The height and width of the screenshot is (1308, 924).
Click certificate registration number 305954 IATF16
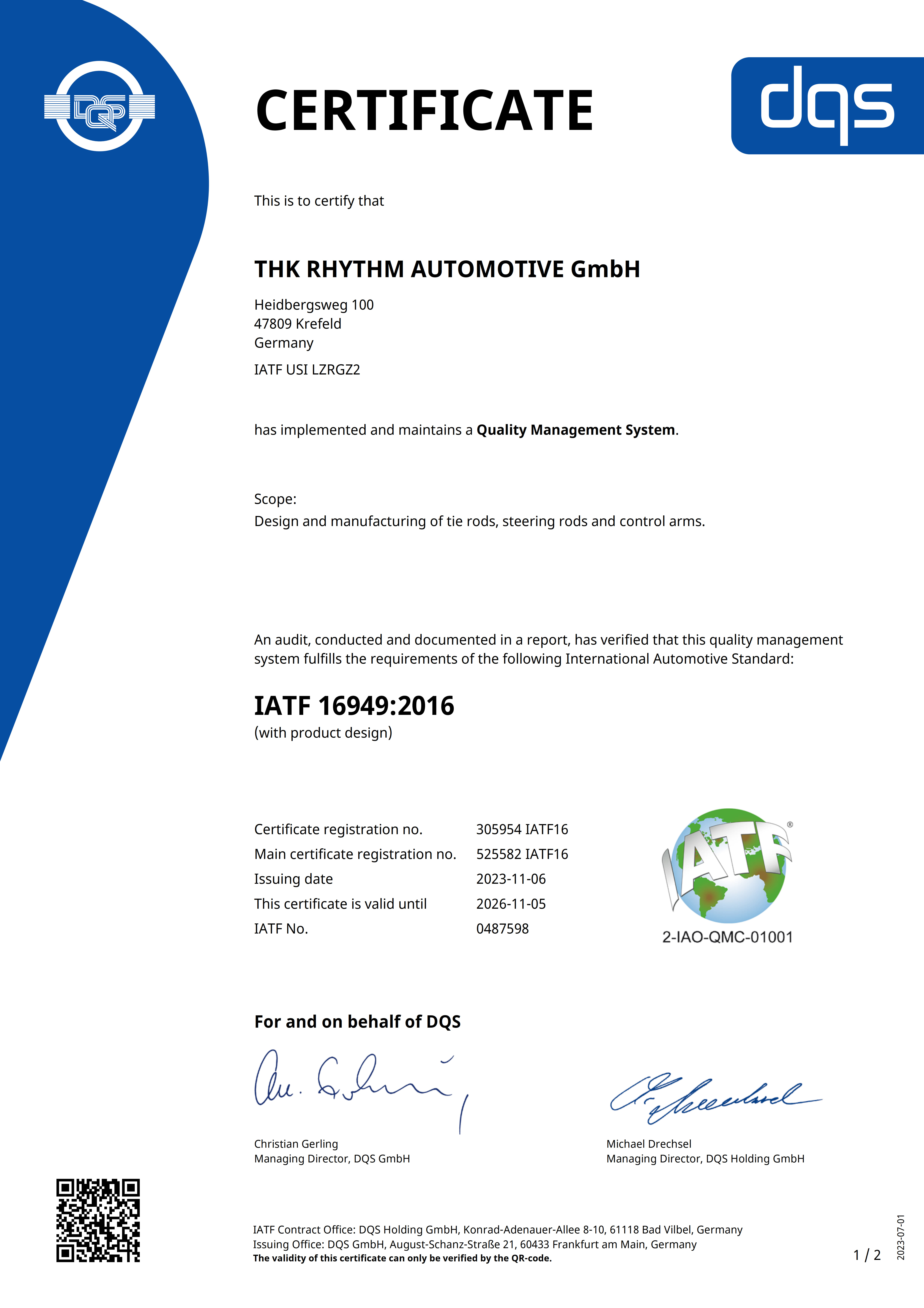[522, 829]
